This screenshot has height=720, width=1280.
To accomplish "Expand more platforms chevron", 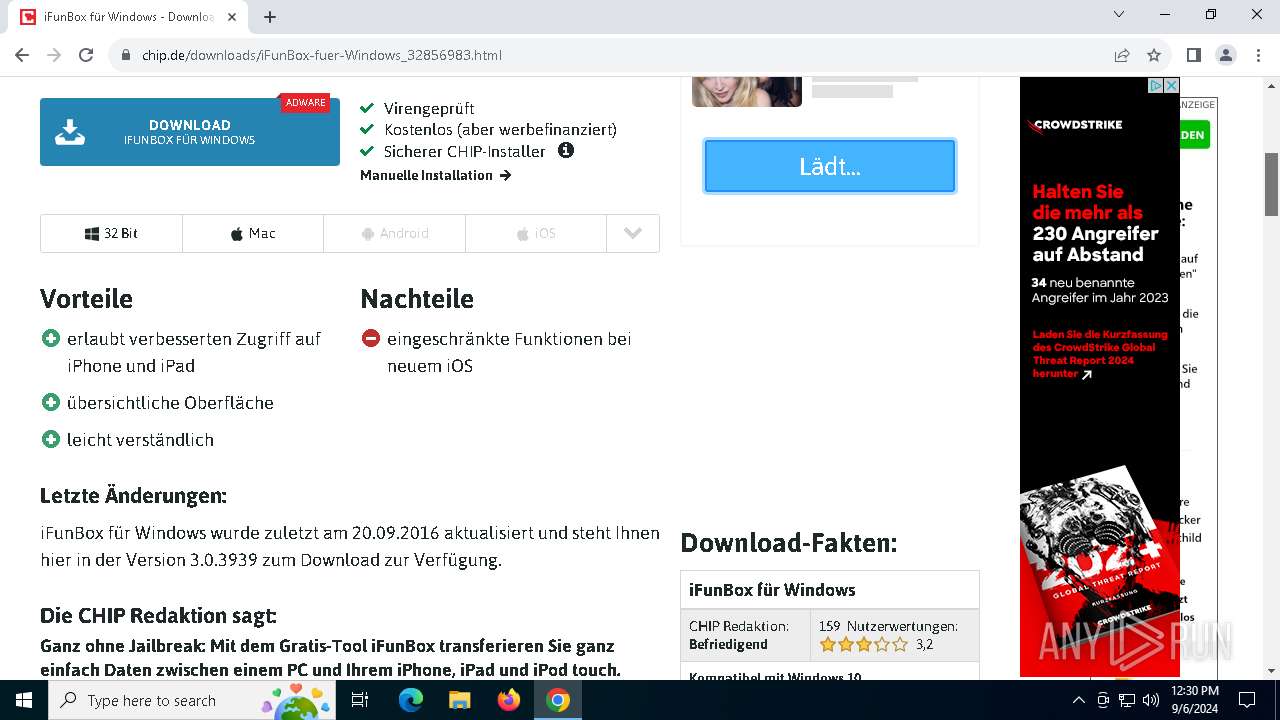I will pyautogui.click(x=633, y=233).
